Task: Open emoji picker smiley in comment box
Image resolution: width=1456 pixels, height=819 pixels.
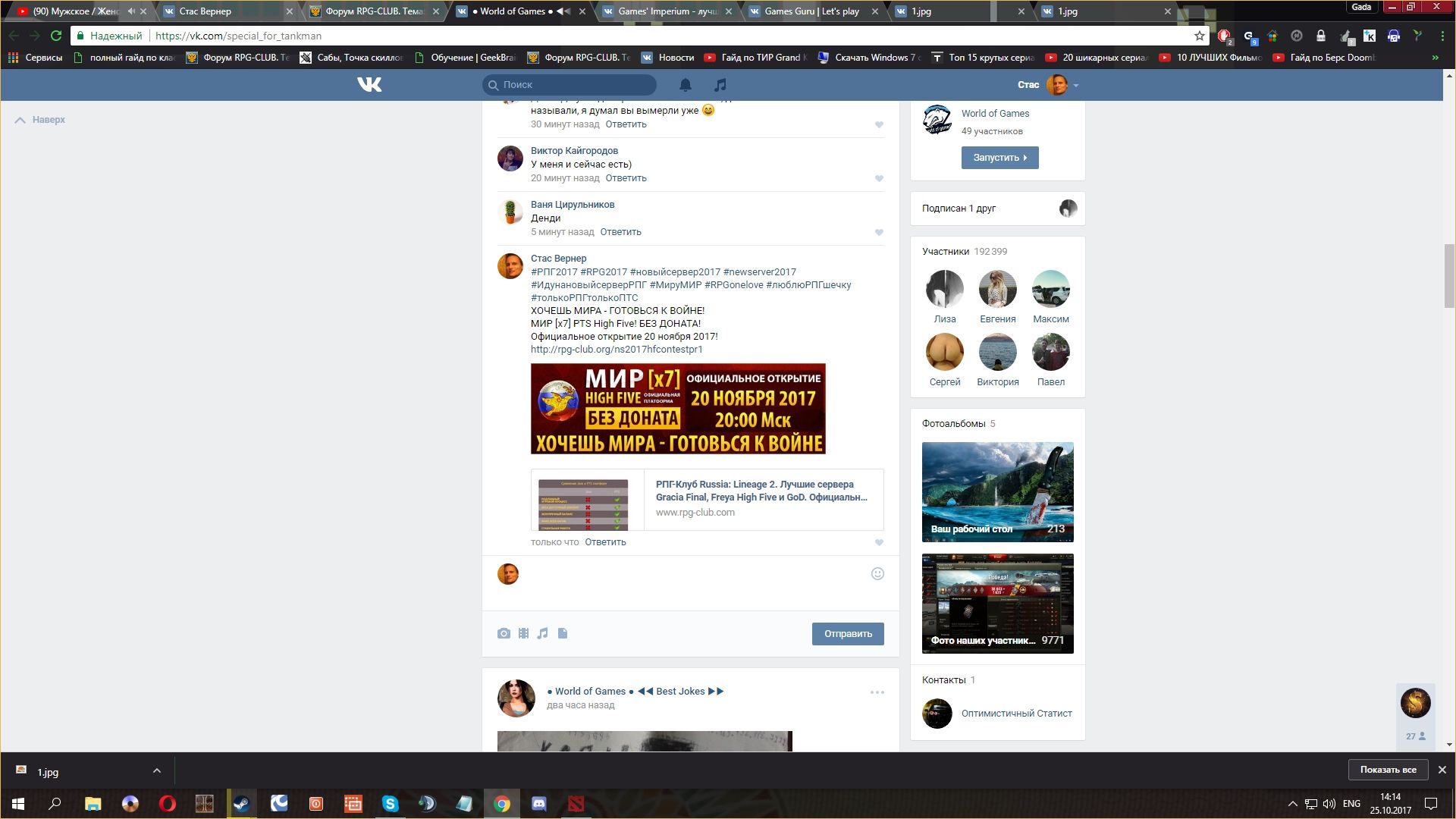Action: click(x=877, y=574)
